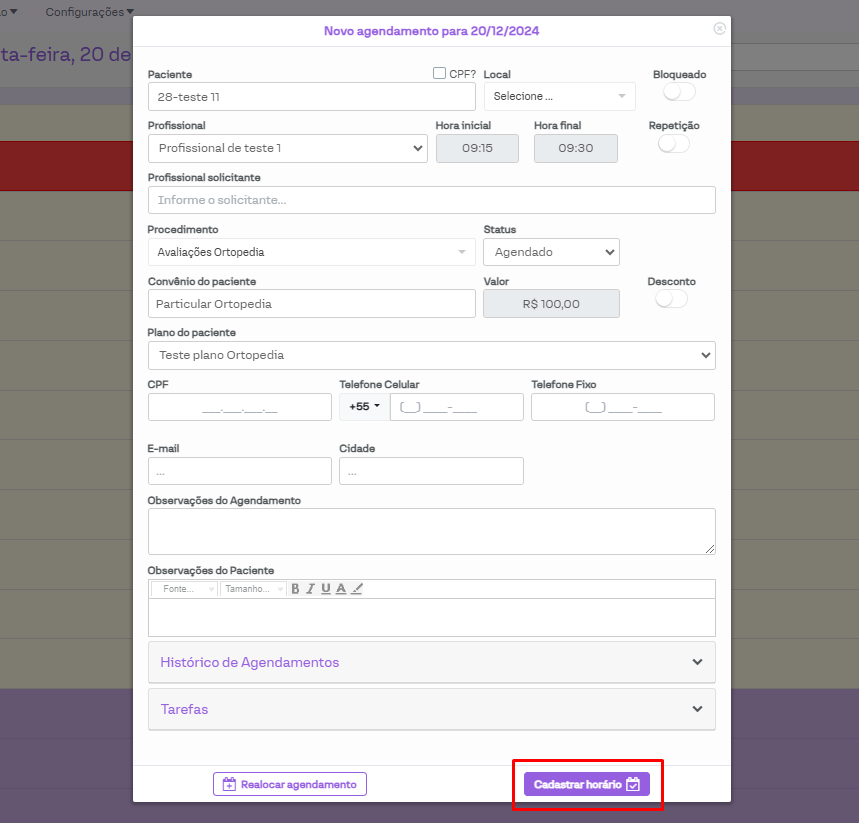Open the Status dropdown

pos(551,252)
